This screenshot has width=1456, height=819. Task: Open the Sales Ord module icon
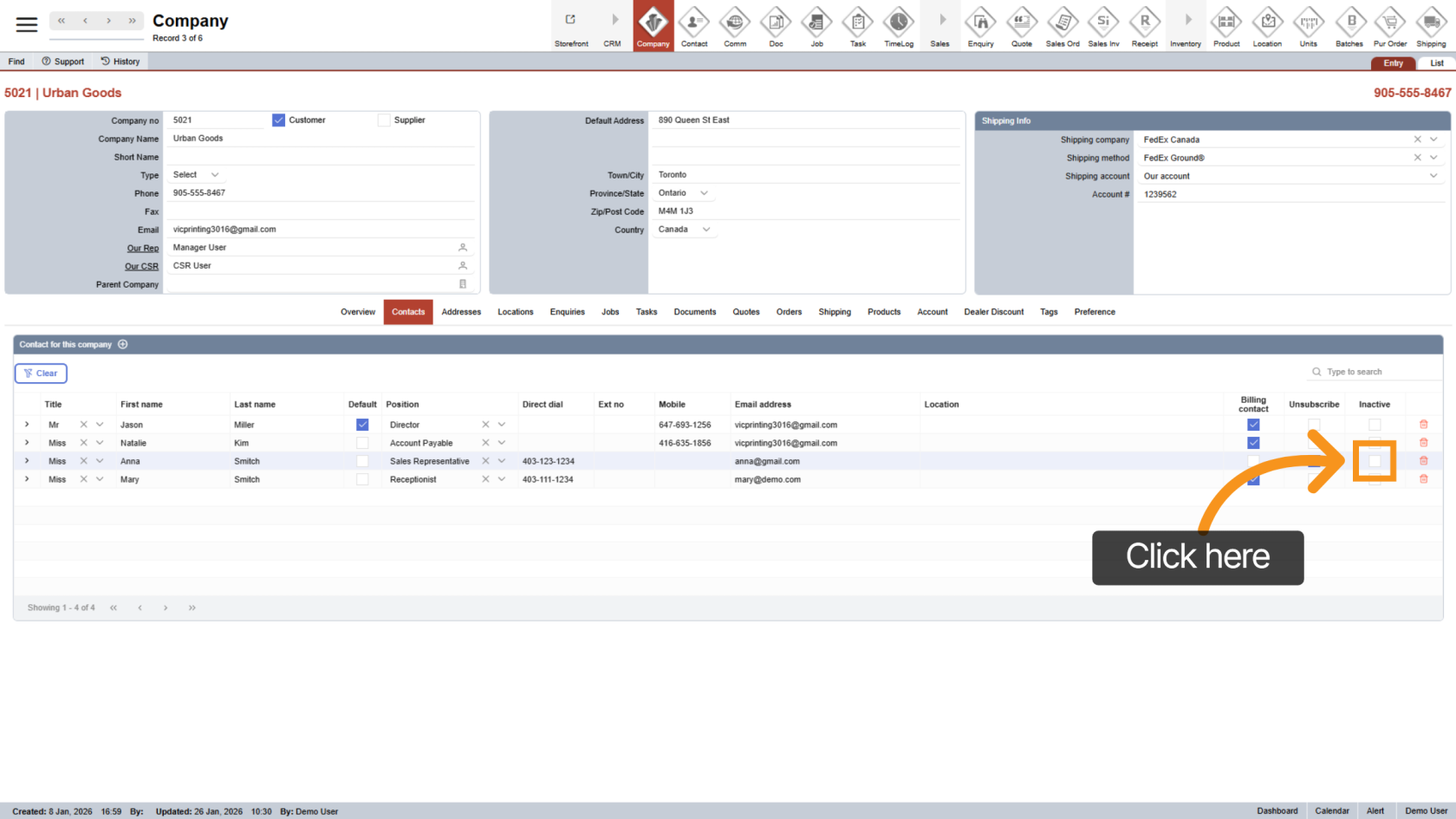pyautogui.click(x=1062, y=25)
